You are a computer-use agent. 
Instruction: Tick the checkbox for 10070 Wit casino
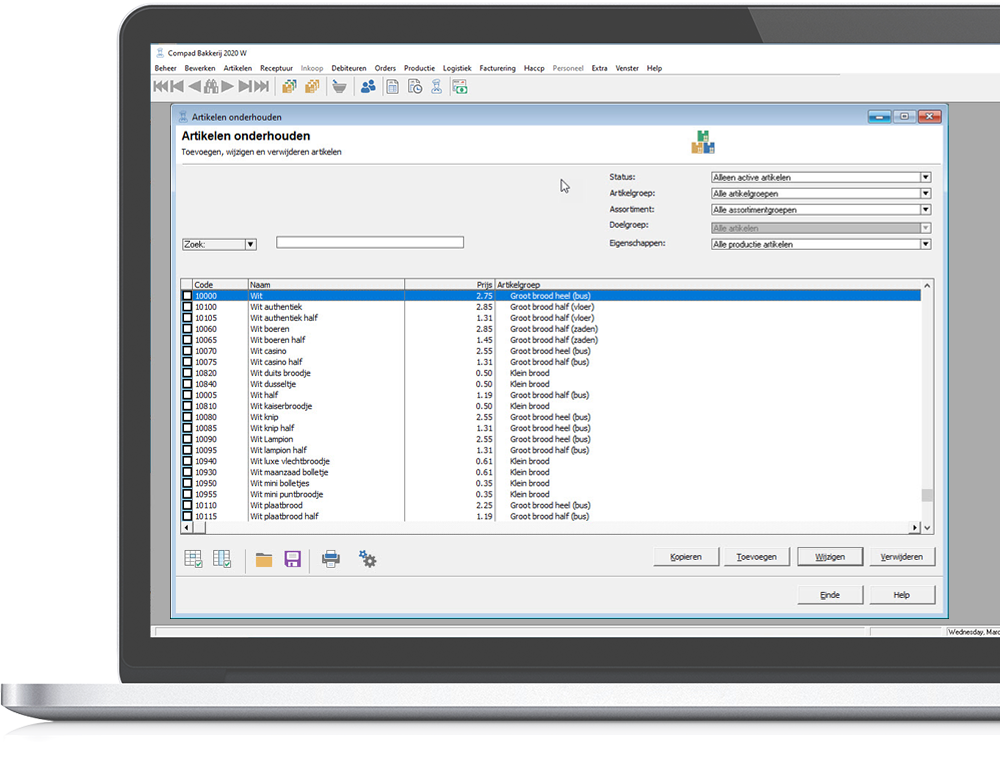(187, 351)
